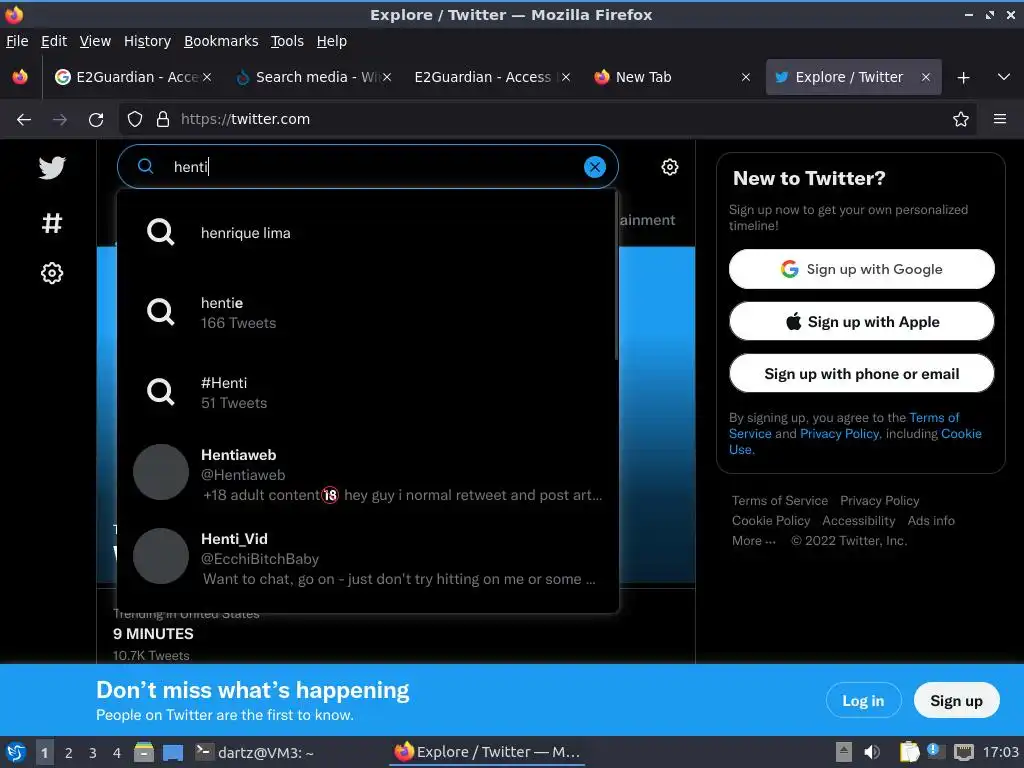Open the tracking protection shield icon
This screenshot has width=1024, height=768.
(x=135, y=119)
